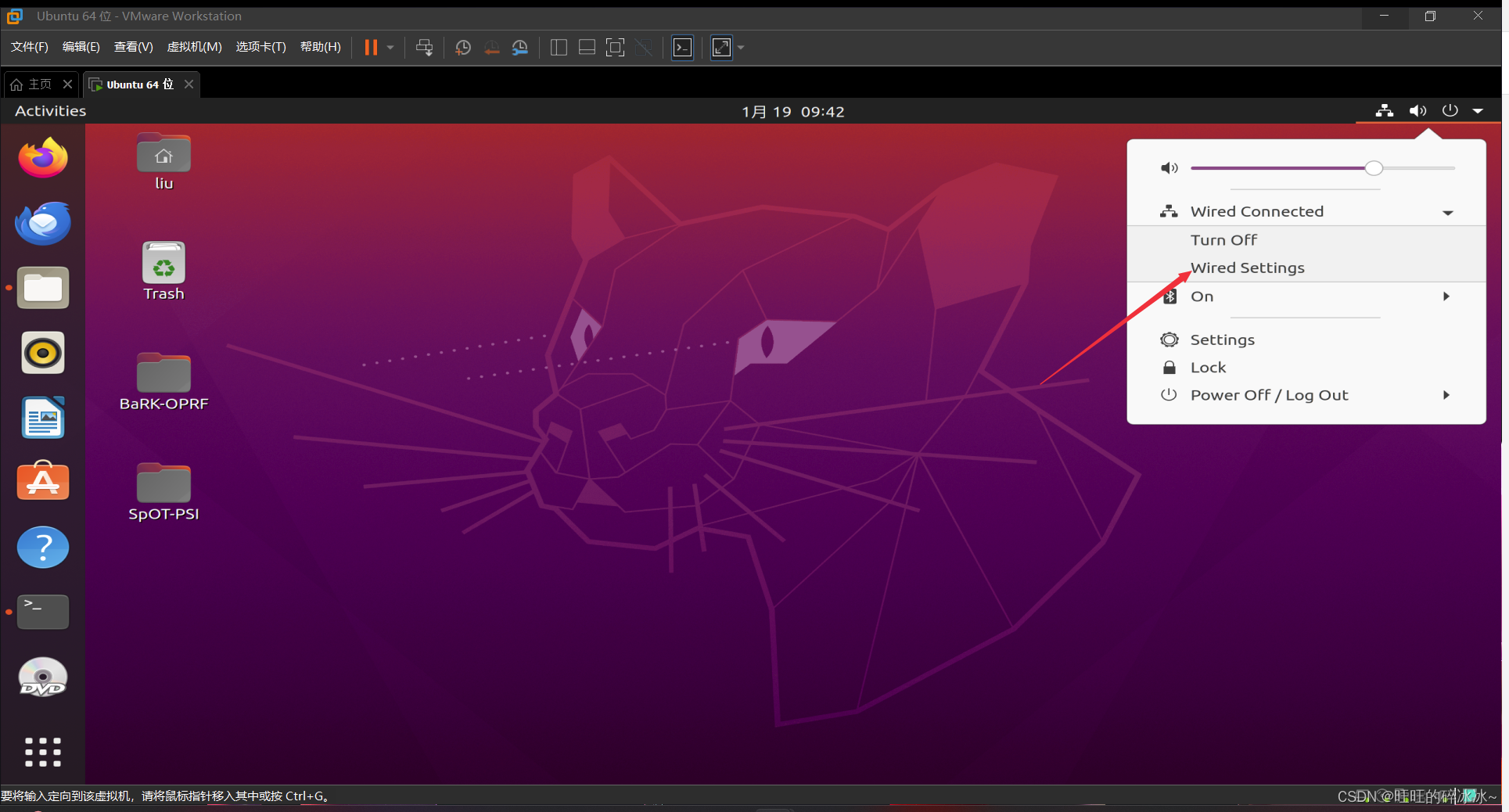Select the Trash desktop icon

pos(163,271)
